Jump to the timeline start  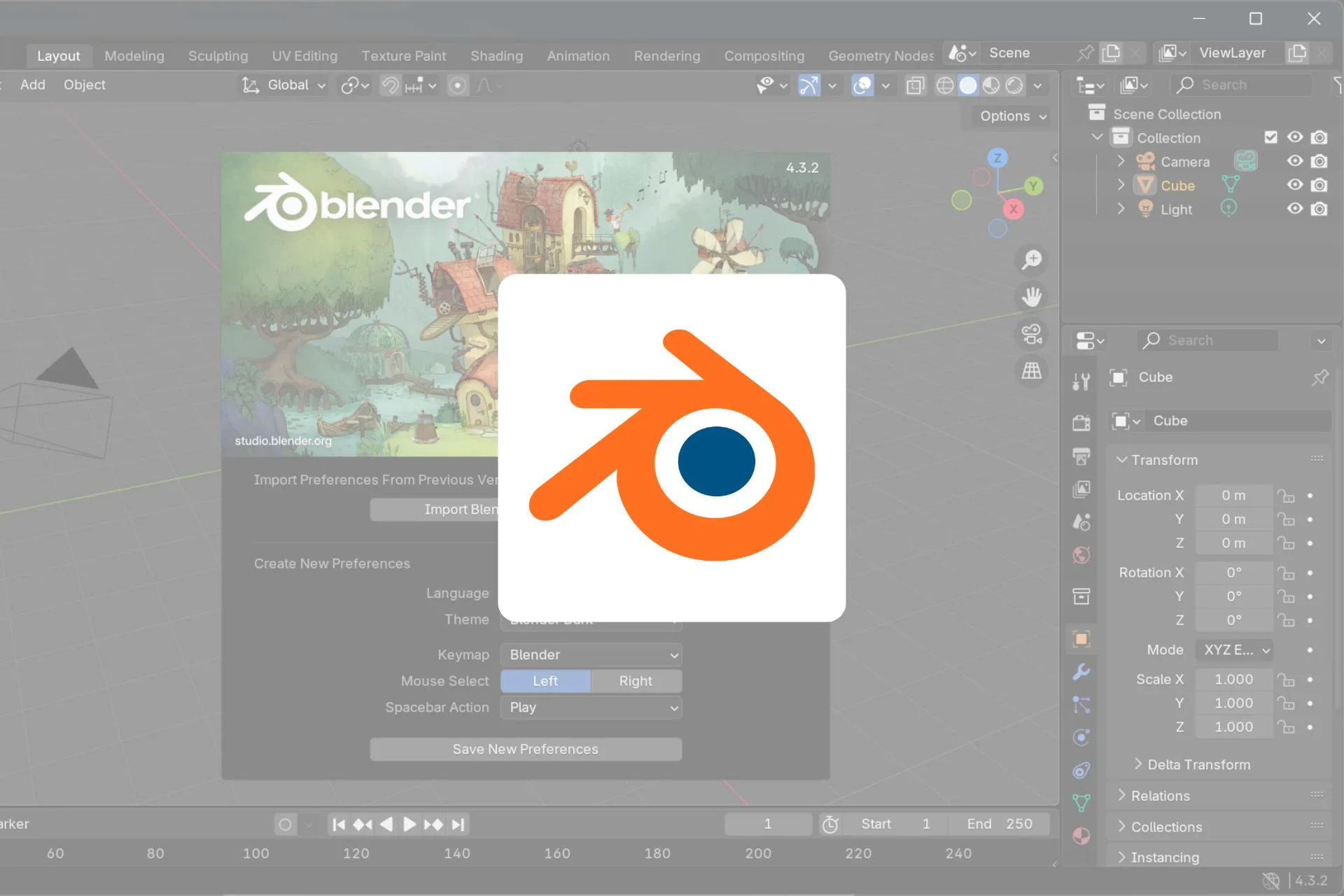tap(339, 825)
